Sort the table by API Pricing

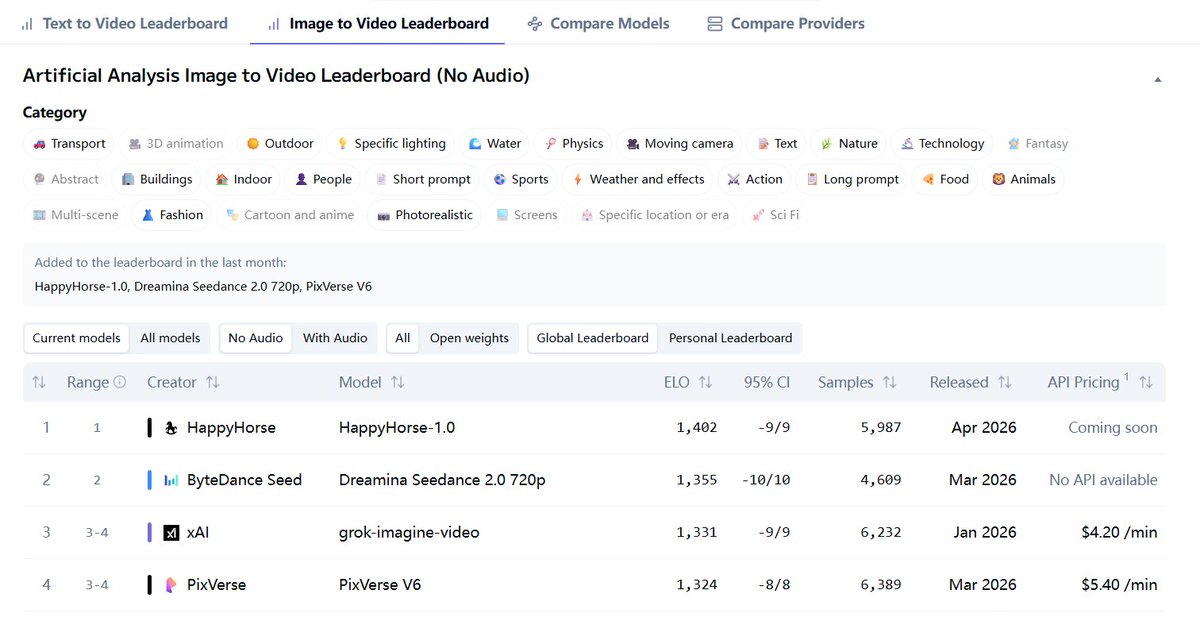pyautogui.click(x=1146, y=382)
